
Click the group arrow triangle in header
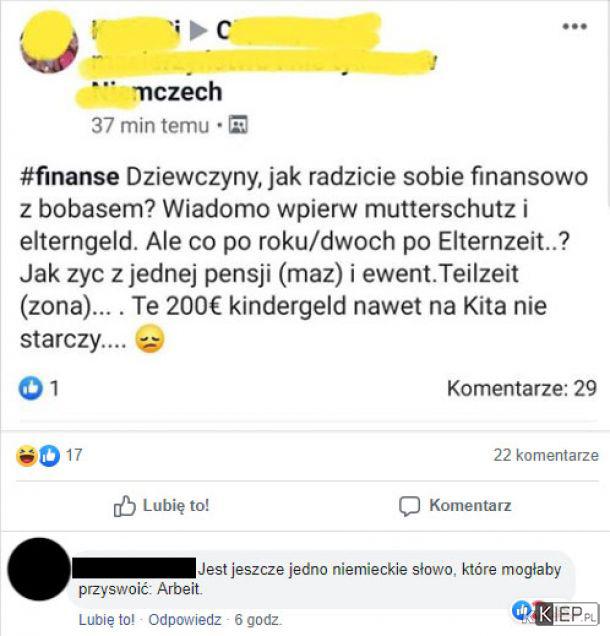click(x=199, y=30)
